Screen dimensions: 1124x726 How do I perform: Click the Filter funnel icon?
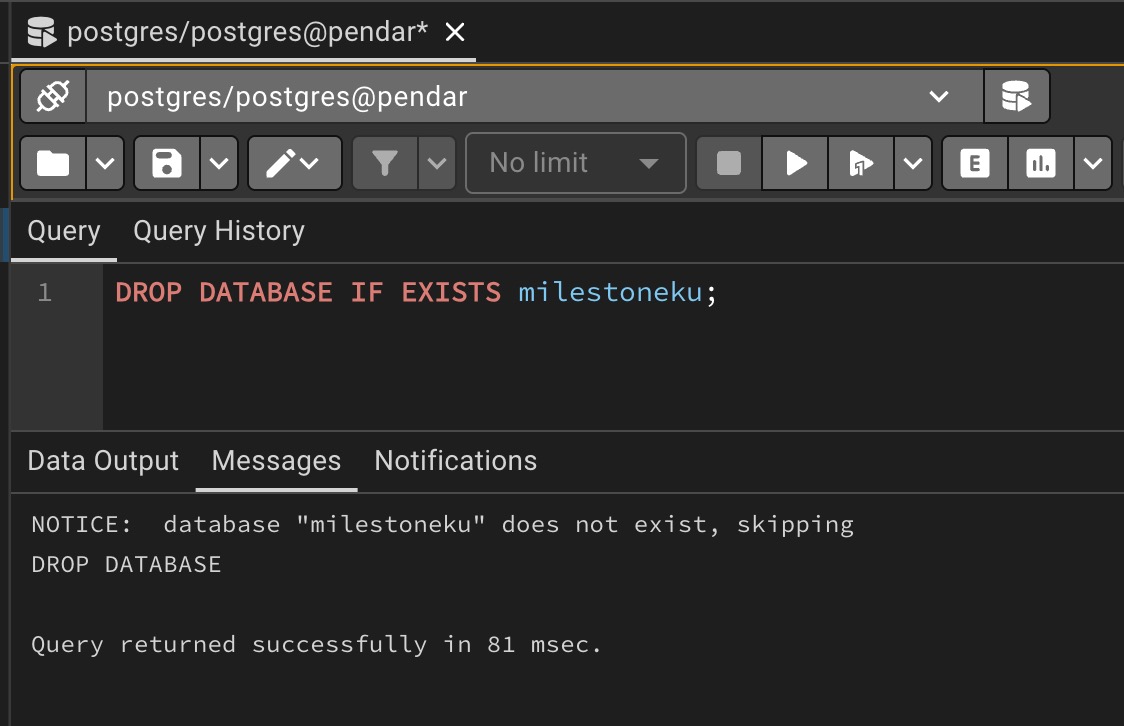click(385, 163)
